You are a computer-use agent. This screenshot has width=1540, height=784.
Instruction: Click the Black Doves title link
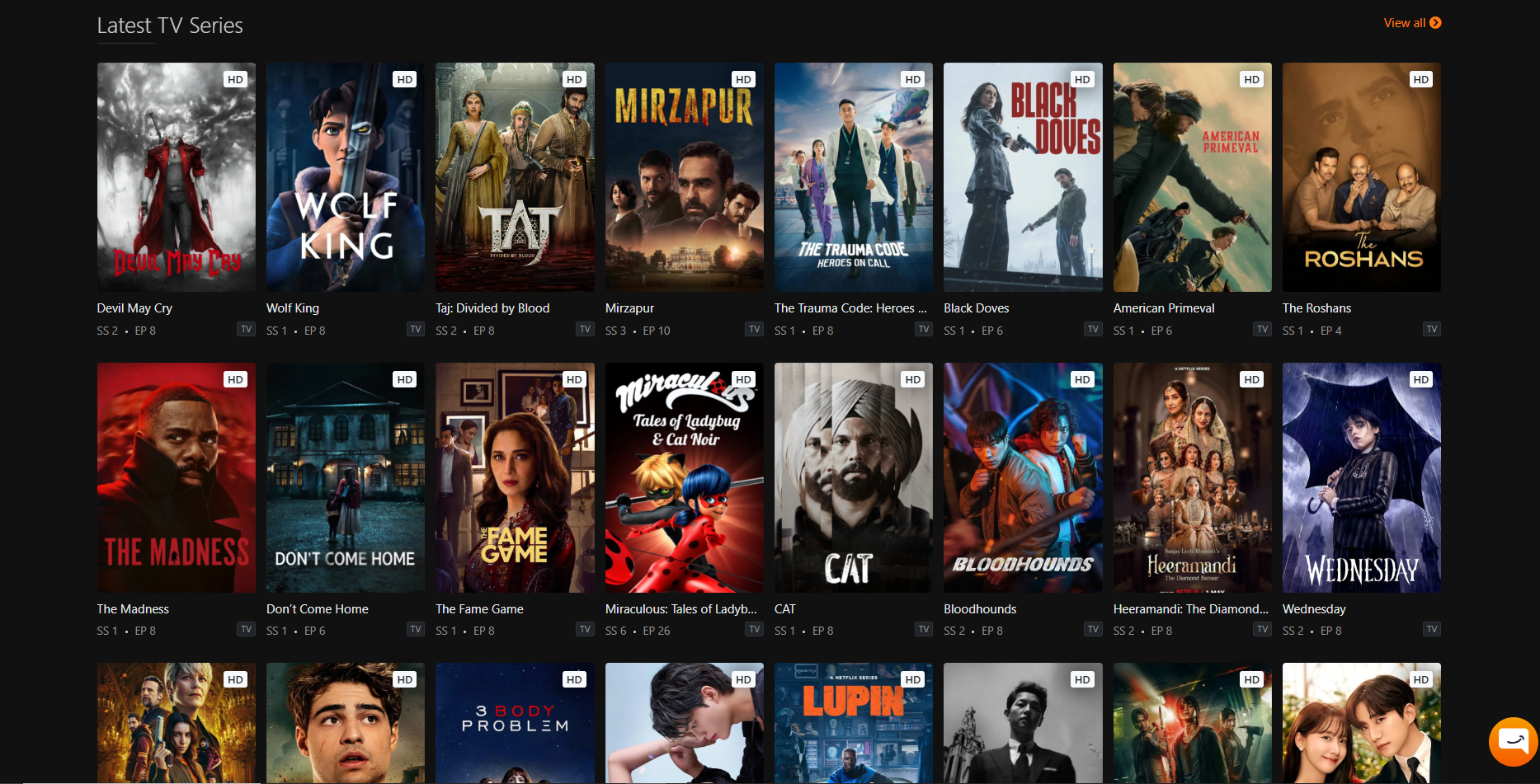click(x=977, y=308)
